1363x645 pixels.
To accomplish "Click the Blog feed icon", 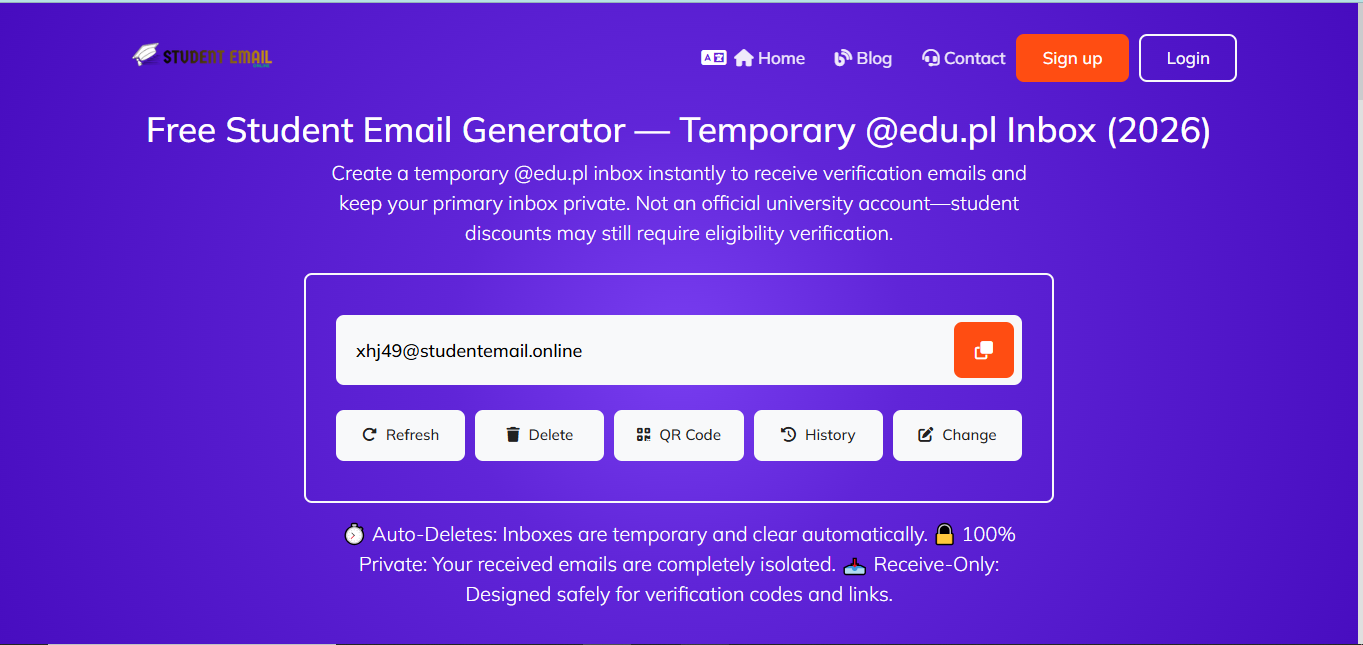I will (843, 58).
